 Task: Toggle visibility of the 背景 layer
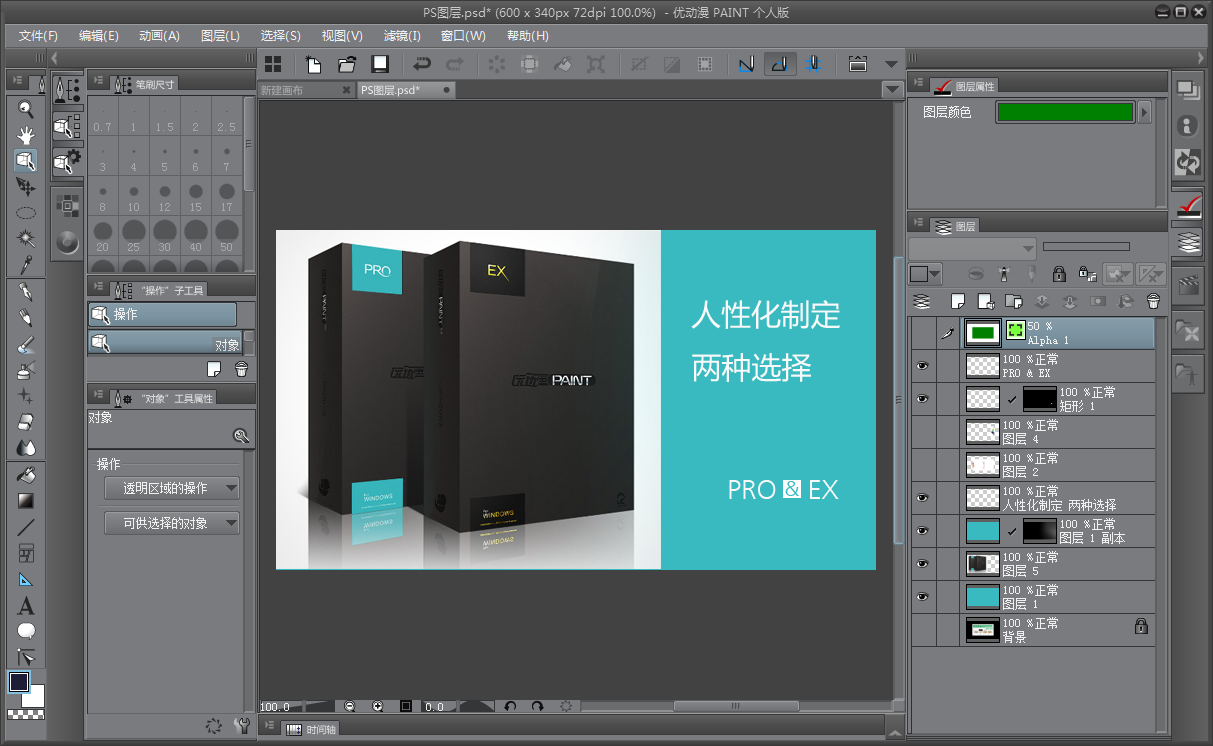tap(922, 628)
